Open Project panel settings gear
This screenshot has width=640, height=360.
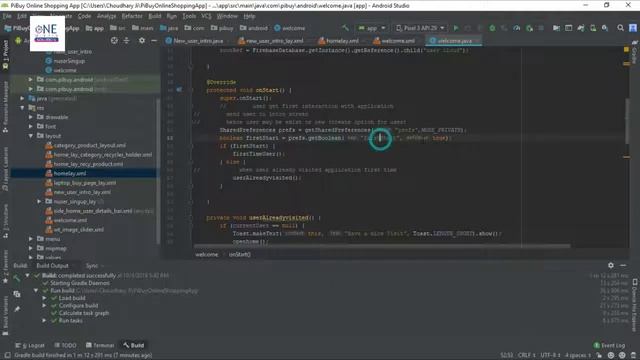[x=142, y=40]
